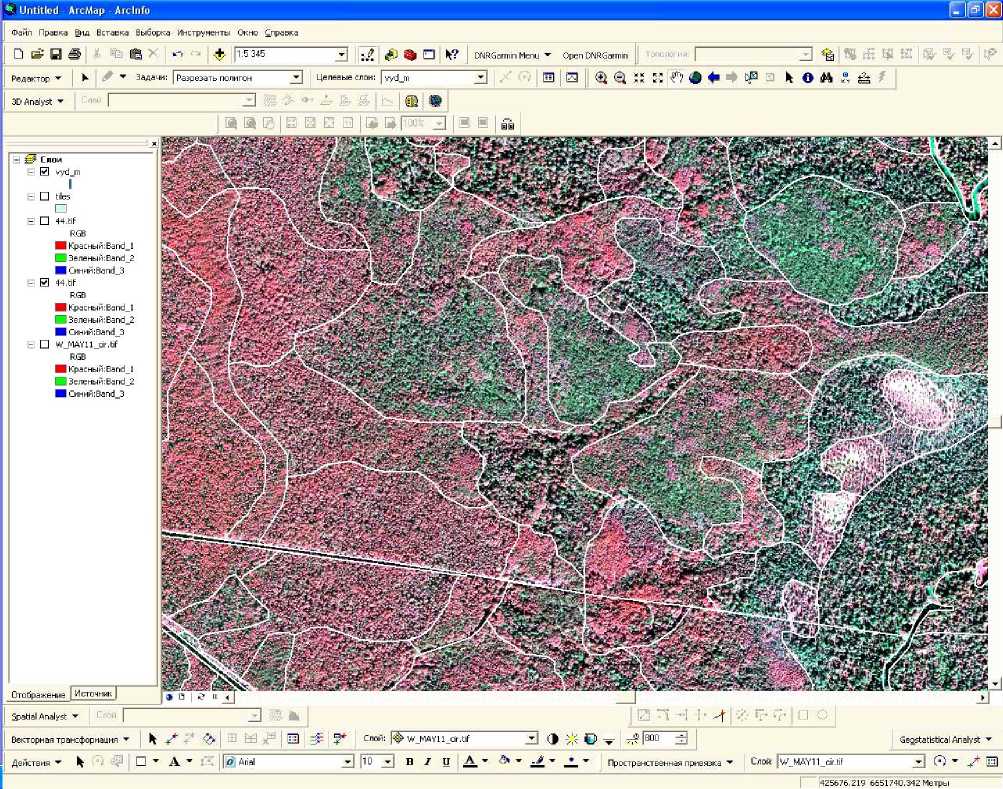
Task: Open the map scale dropdown
Action: click(x=342, y=54)
